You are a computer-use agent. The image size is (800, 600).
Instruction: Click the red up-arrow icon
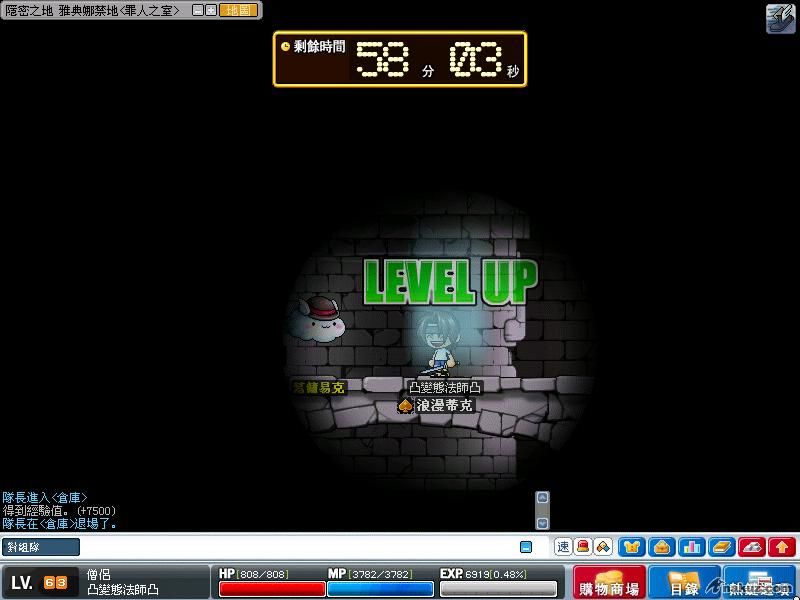782,547
